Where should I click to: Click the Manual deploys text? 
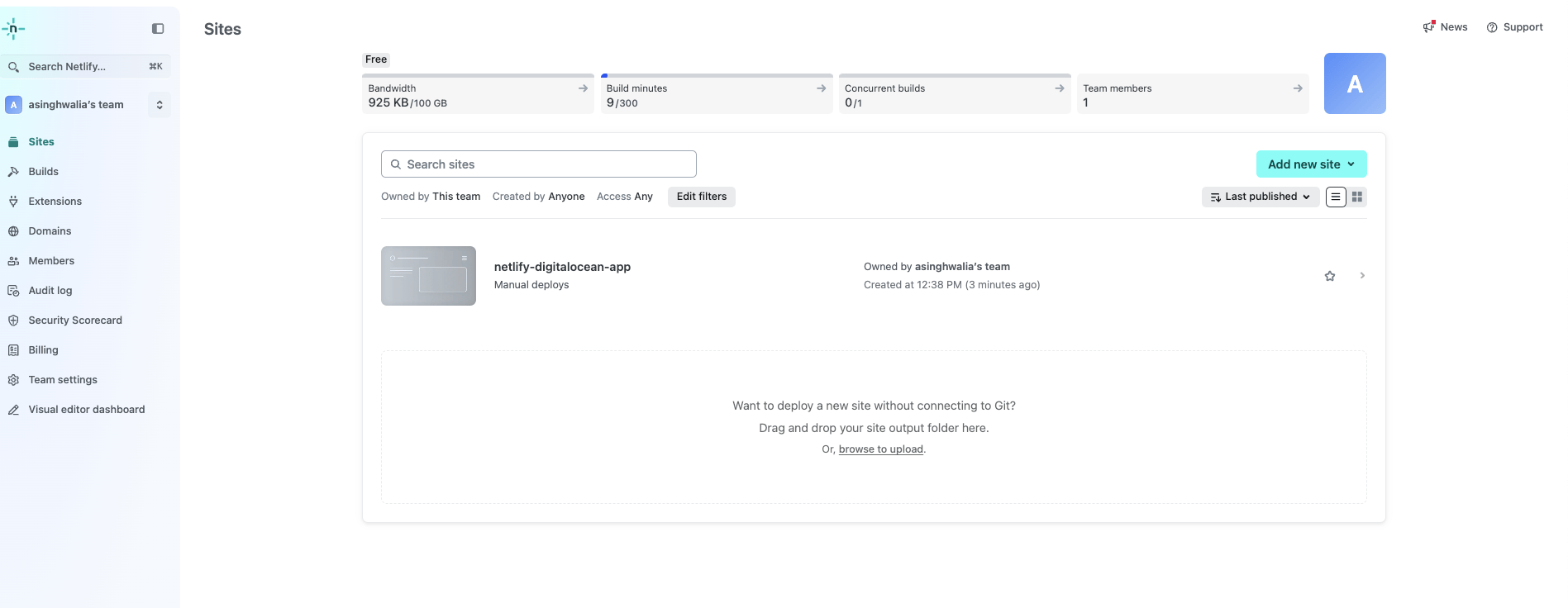531,285
